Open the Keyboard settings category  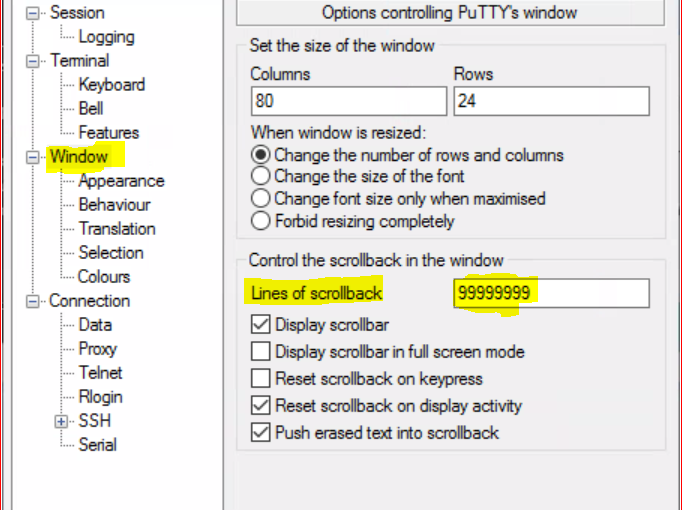tap(112, 85)
